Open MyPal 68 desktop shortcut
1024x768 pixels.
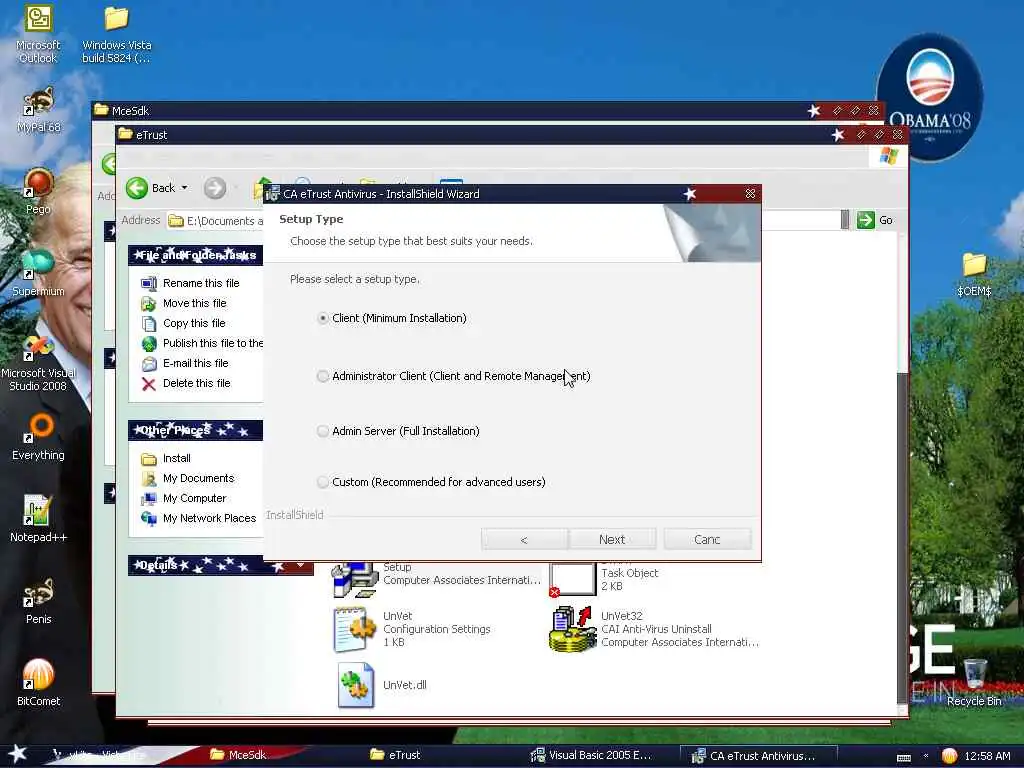coord(39,110)
